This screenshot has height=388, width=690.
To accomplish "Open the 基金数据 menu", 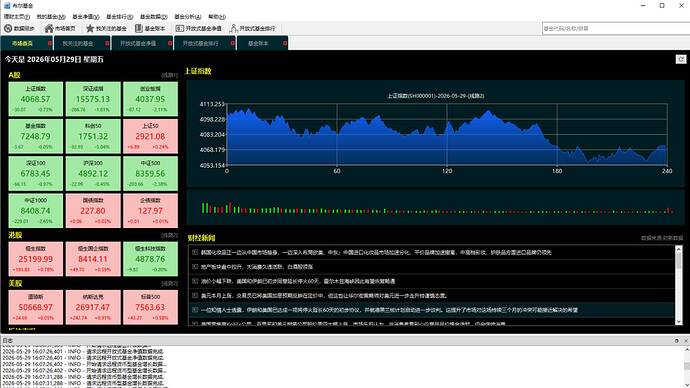I will coord(154,17).
